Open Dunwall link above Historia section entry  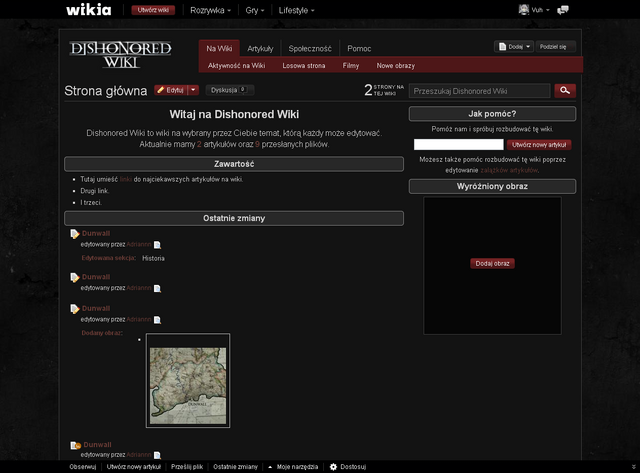[96, 233]
